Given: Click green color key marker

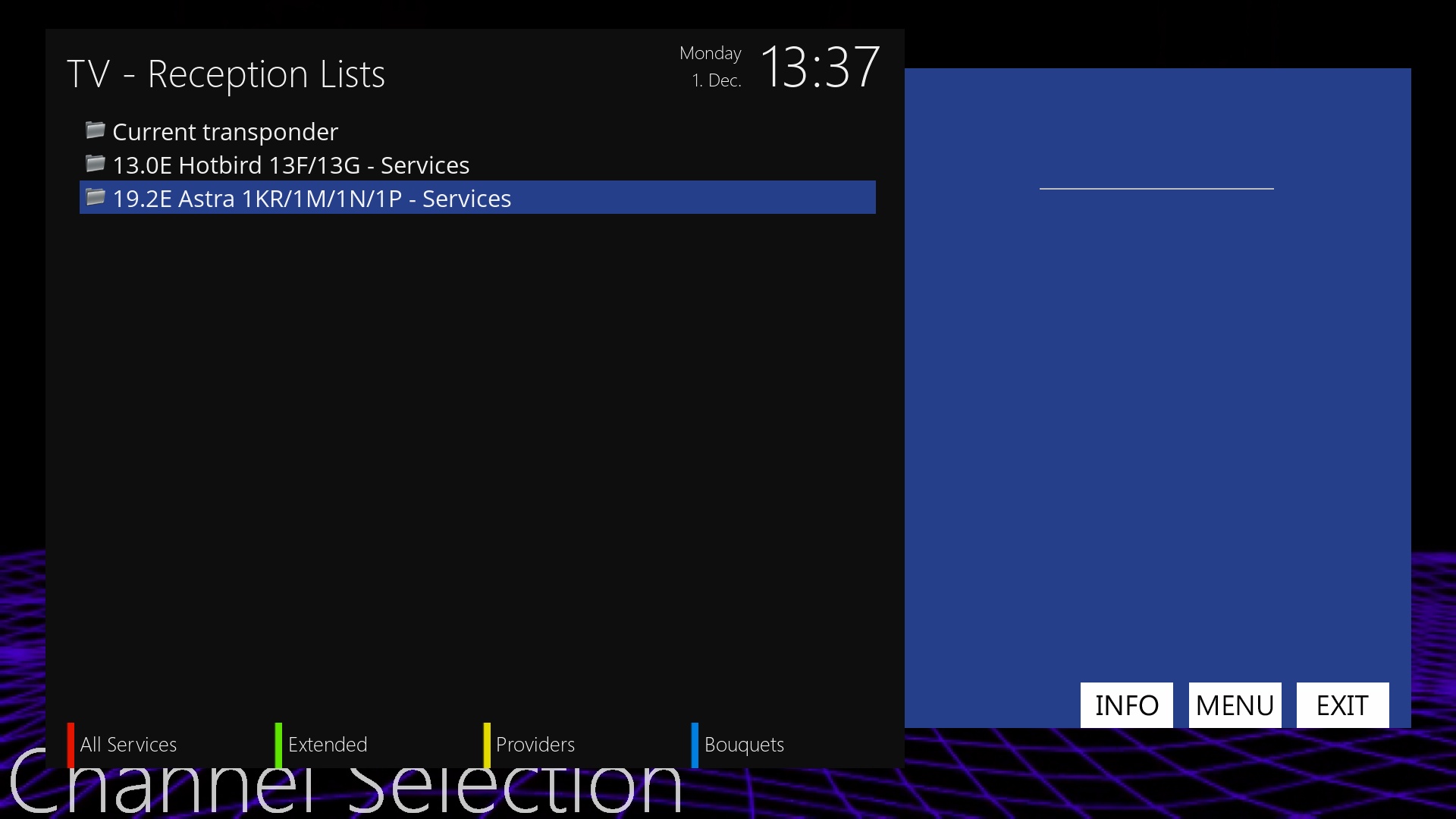Looking at the screenshot, I should [278, 745].
